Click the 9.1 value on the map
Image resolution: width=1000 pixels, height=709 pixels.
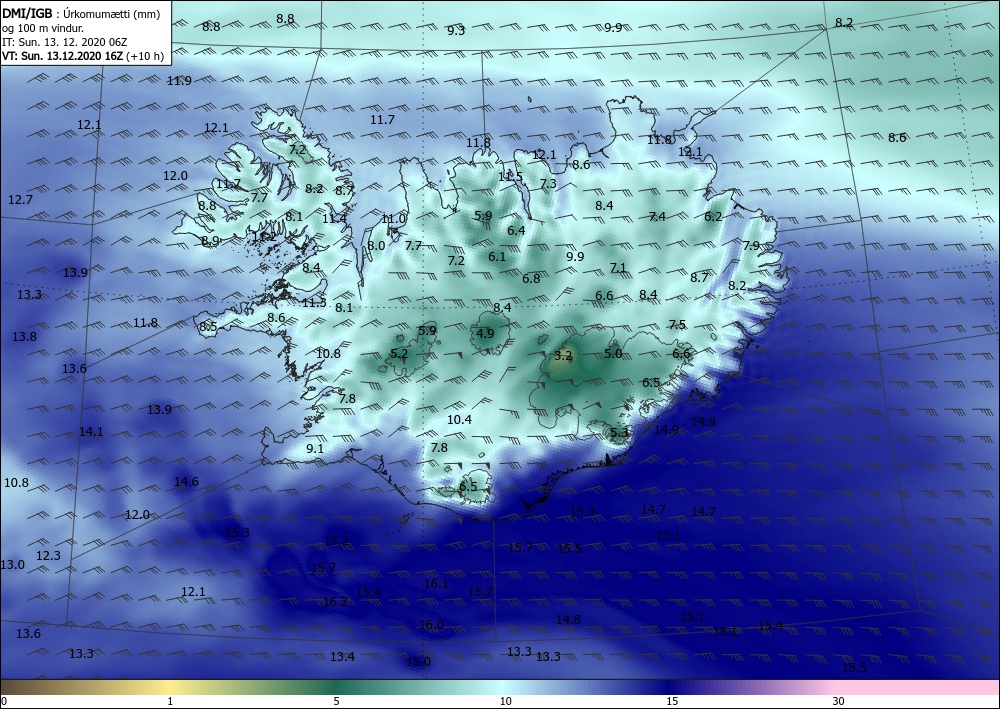tap(315, 448)
